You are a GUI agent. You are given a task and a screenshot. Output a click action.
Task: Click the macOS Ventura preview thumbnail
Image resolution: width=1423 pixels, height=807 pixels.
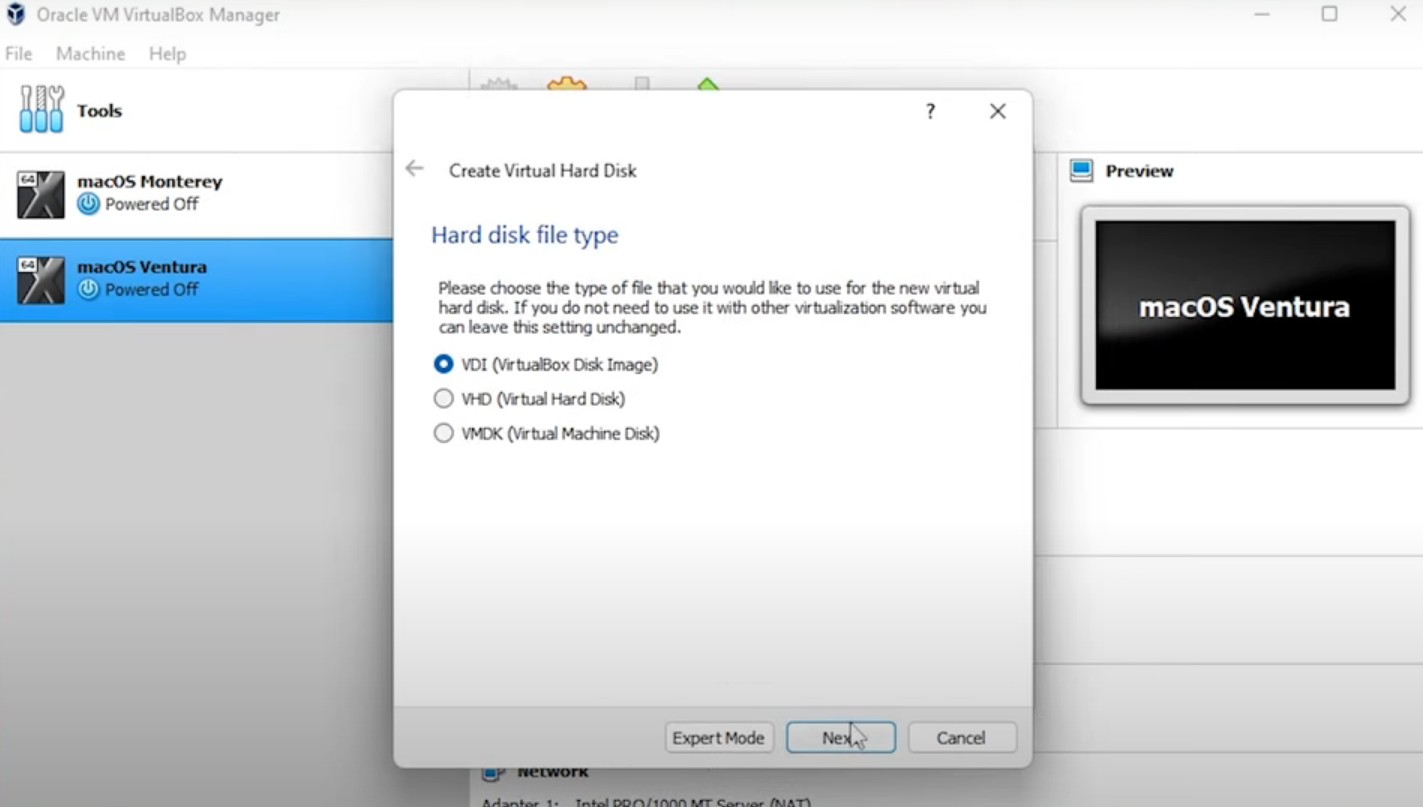(1245, 305)
